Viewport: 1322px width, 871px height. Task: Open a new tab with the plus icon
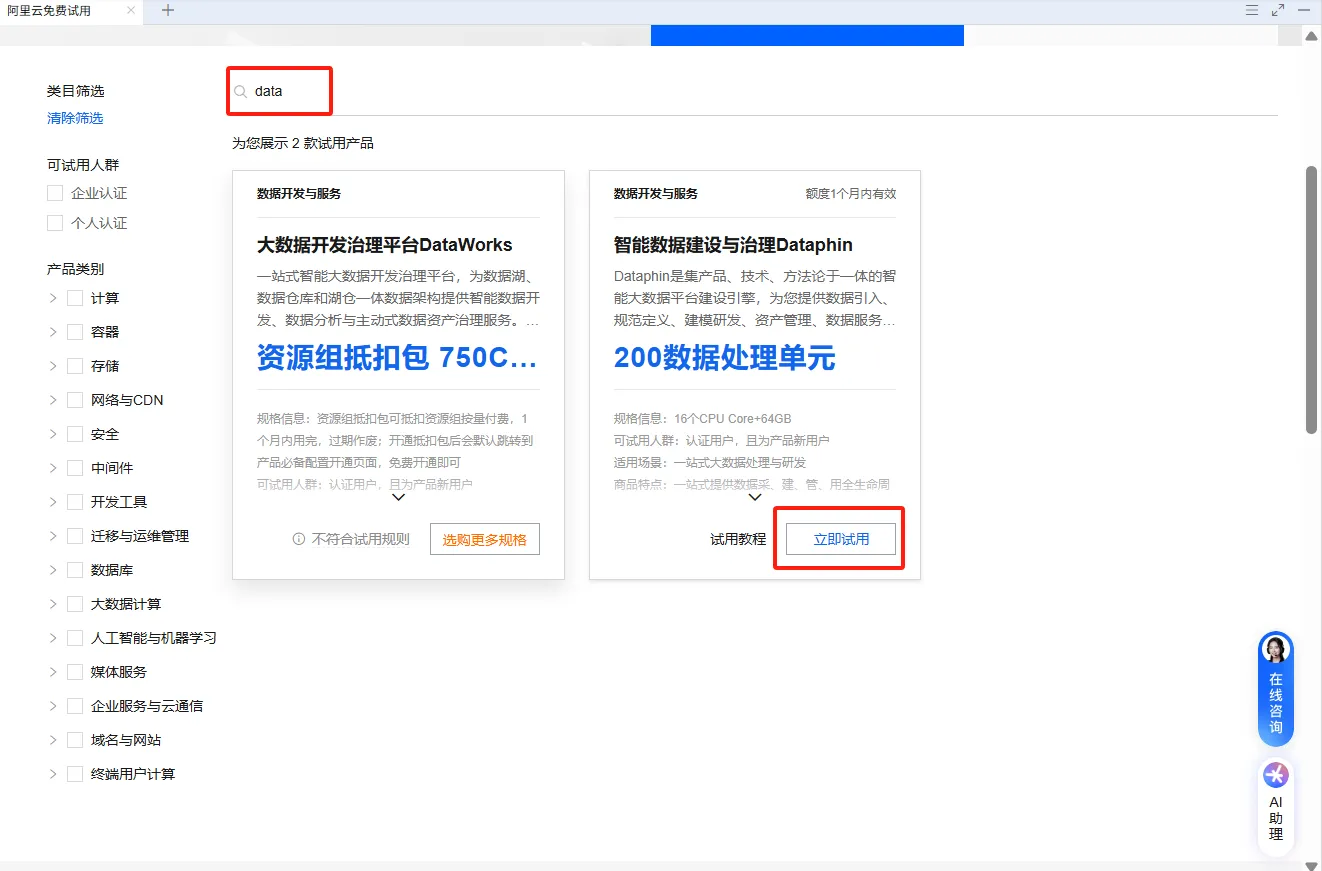tap(168, 11)
